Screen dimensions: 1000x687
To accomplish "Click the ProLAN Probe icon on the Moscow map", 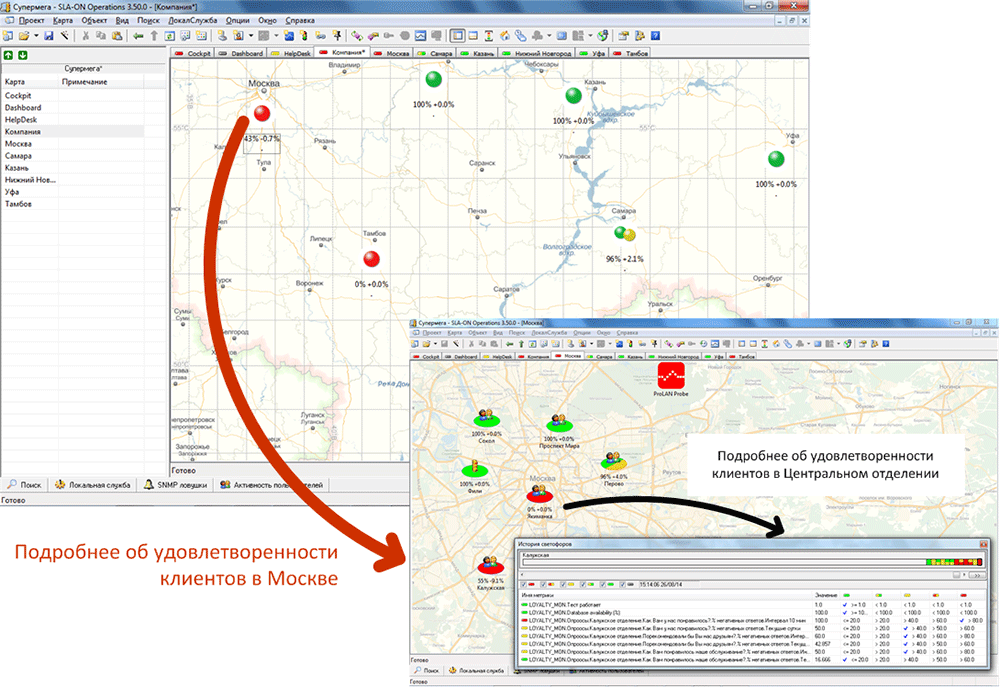I will 672,378.
